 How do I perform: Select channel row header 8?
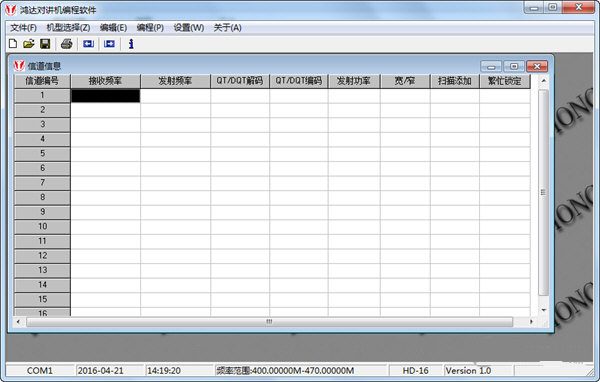pyautogui.click(x=42, y=198)
